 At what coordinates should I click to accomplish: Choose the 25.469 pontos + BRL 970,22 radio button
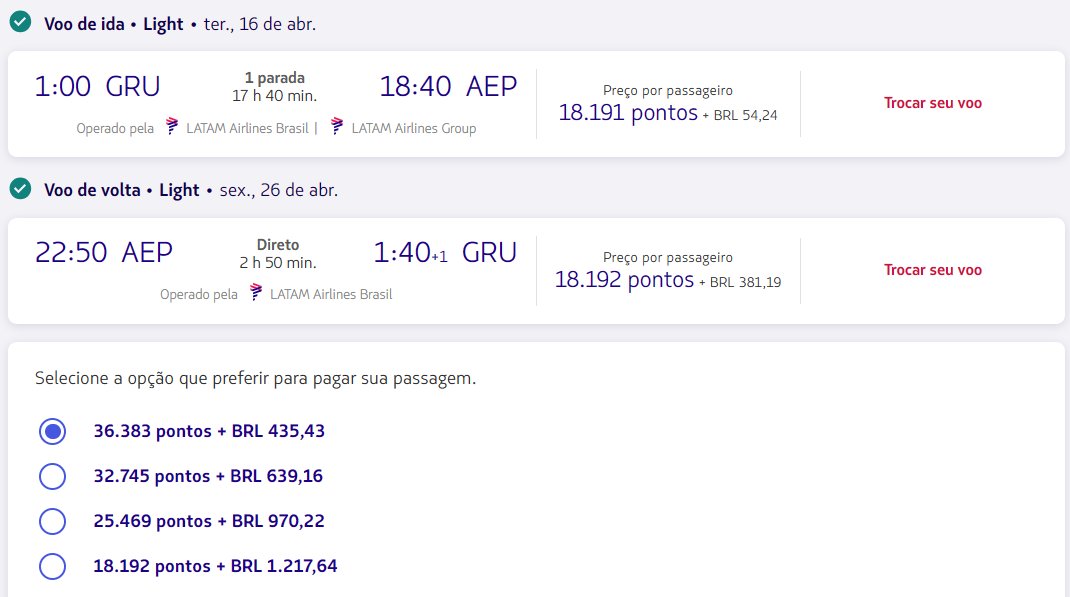[x=53, y=521]
